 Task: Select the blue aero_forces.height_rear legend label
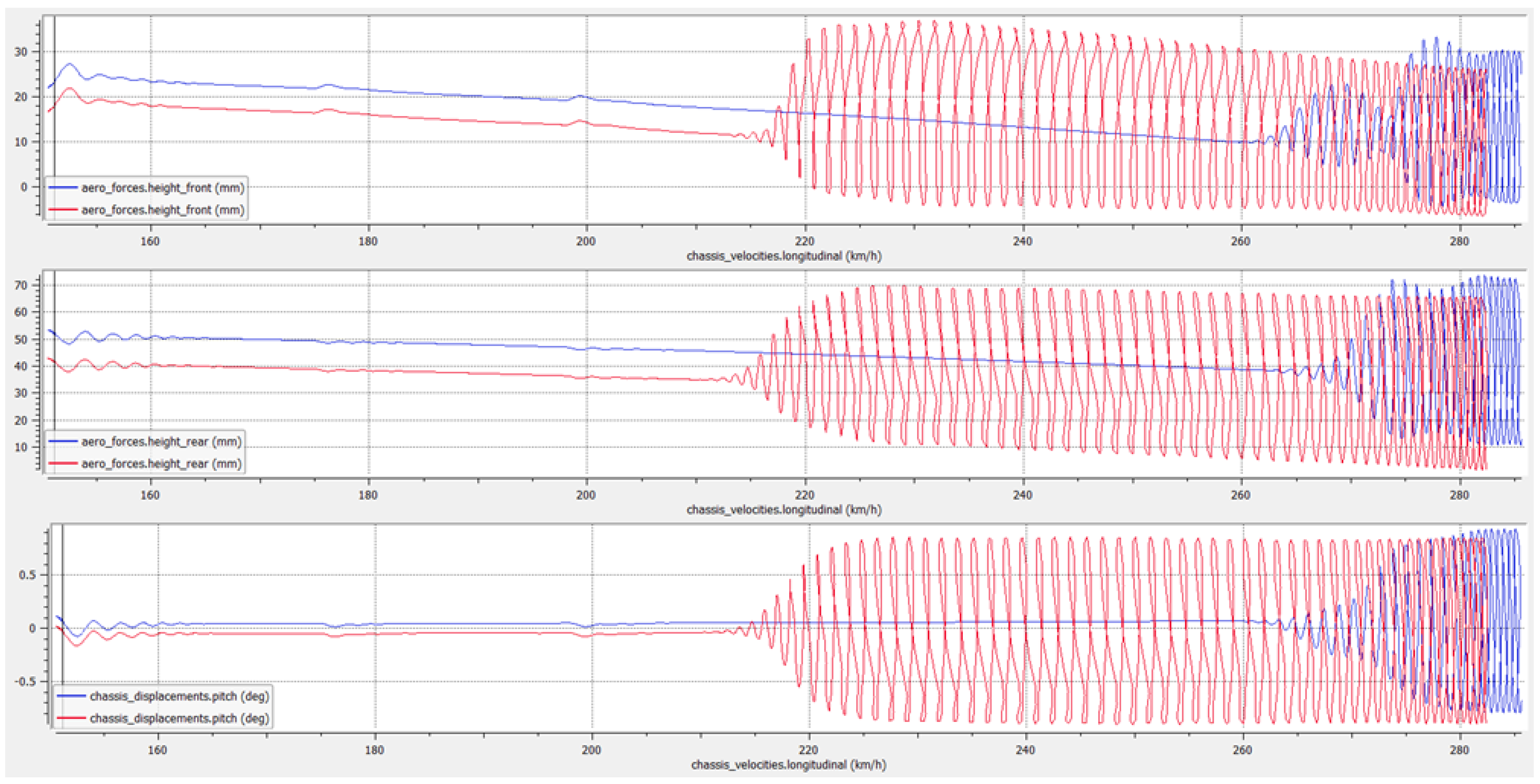[161, 442]
